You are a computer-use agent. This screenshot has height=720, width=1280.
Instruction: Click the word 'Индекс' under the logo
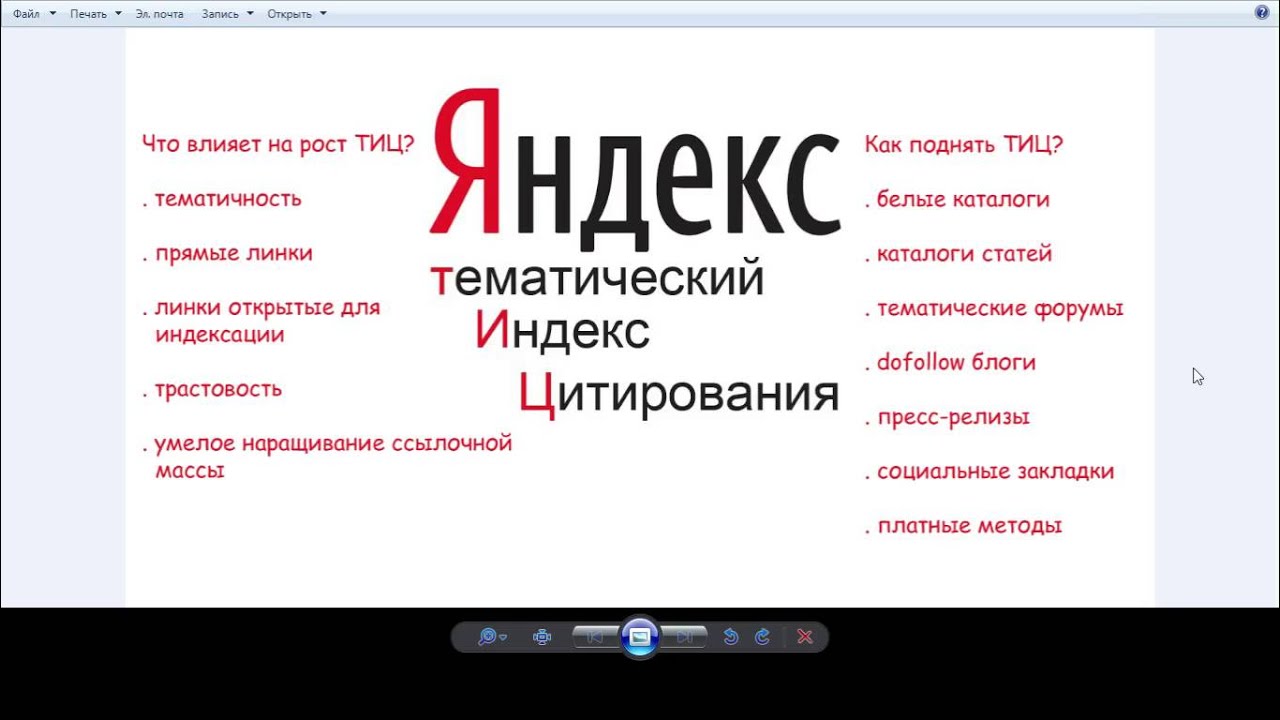pos(562,330)
